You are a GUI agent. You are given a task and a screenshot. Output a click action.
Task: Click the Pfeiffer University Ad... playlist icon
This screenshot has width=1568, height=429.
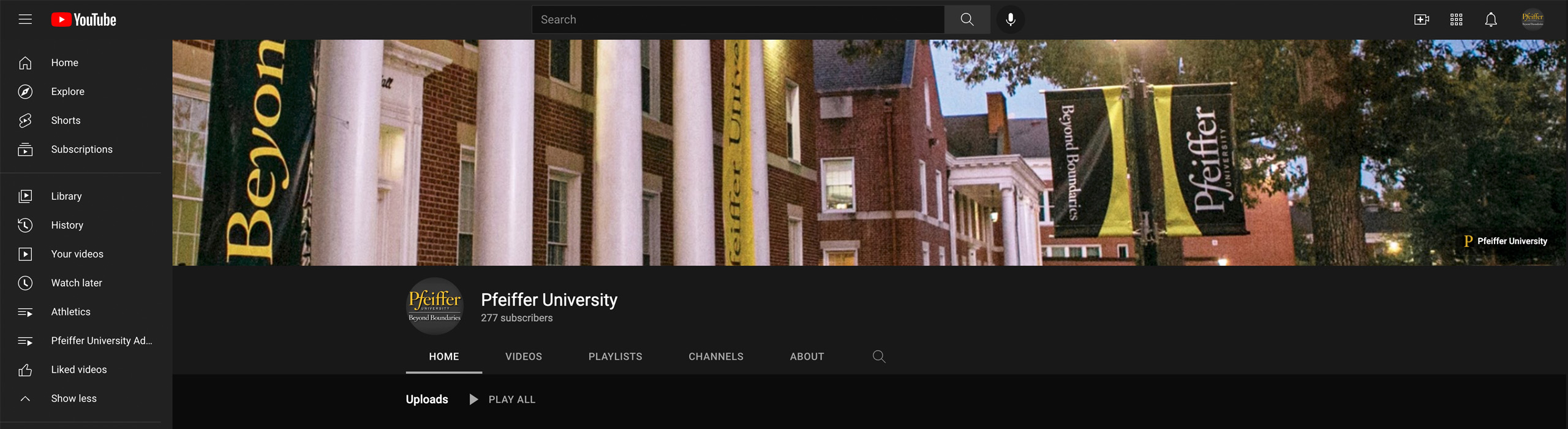pyautogui.click(x=25, y=341)
